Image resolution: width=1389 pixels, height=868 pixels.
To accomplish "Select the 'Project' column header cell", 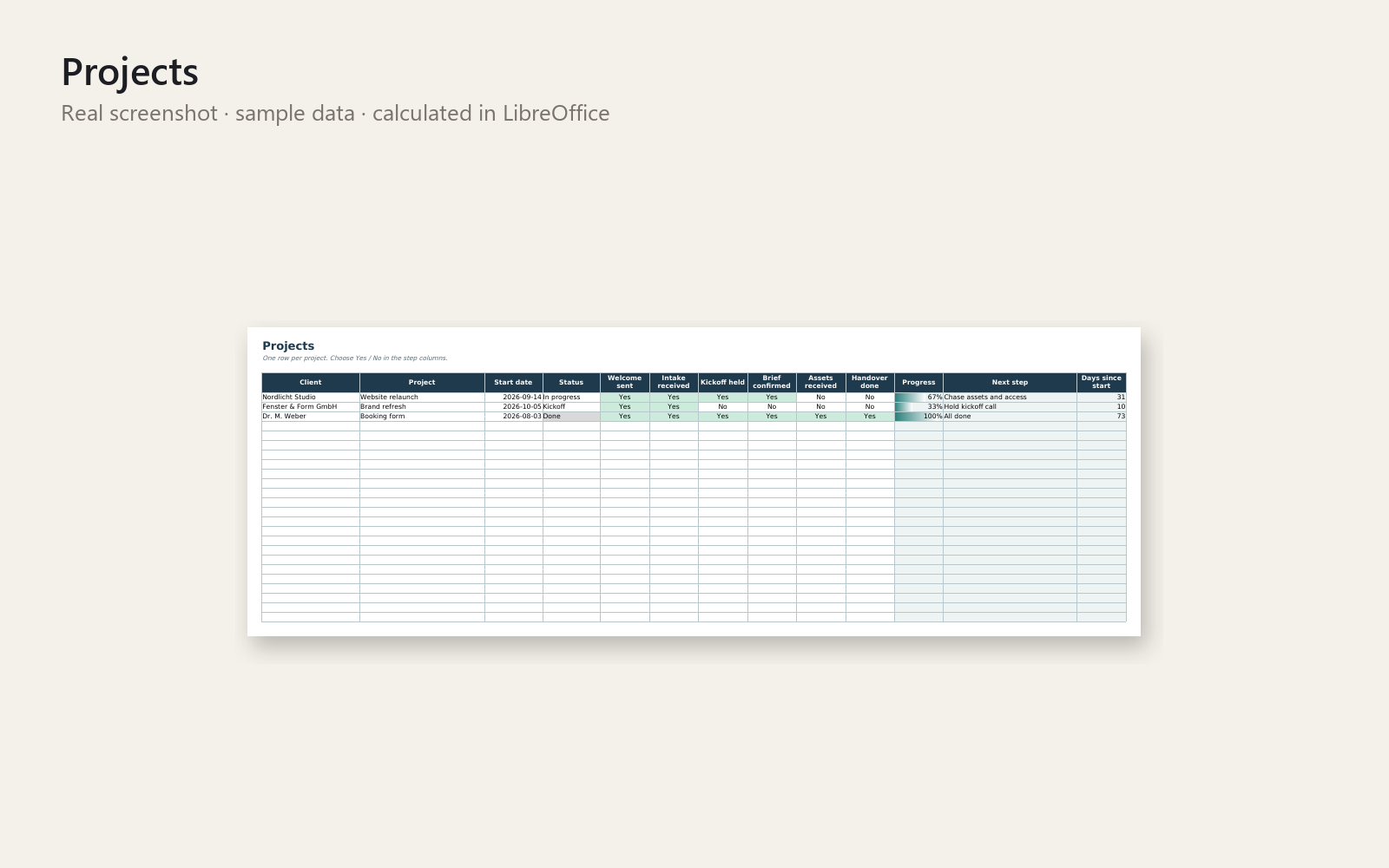I will (422, 383).
